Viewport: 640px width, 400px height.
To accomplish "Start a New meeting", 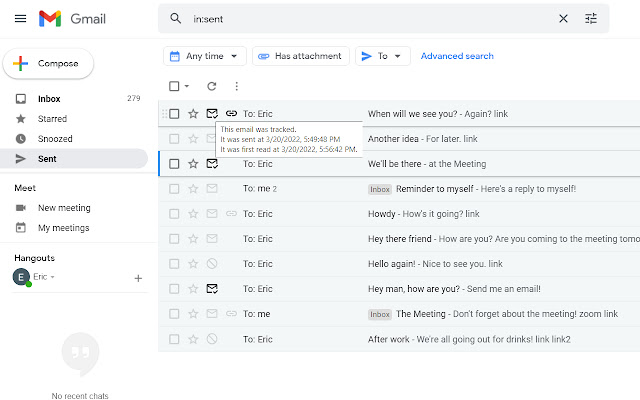I will (64, 208).
